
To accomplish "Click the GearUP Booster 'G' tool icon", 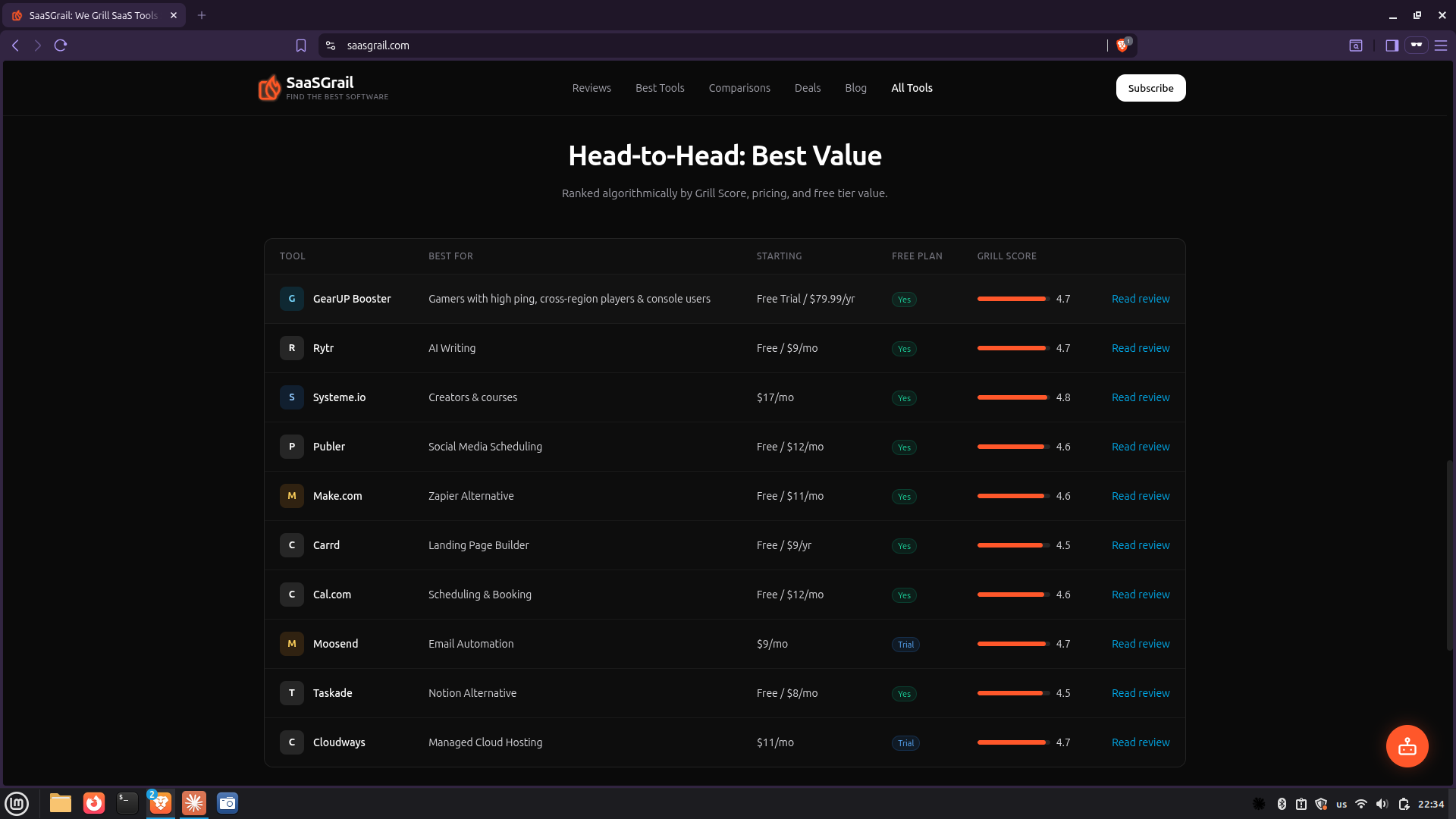I will point(292,299).
